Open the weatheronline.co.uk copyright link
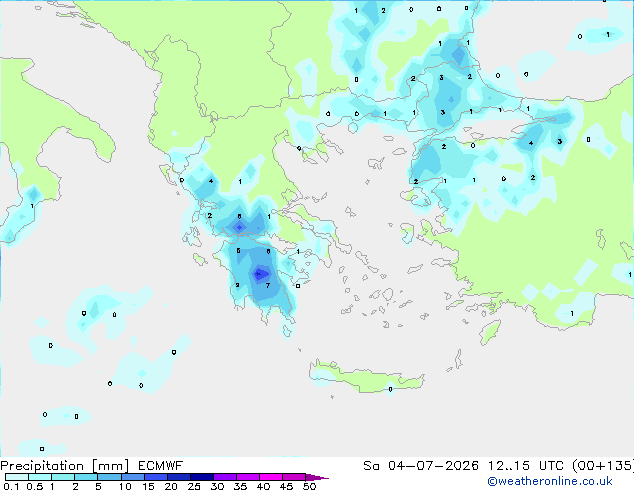 coord(550,481)
